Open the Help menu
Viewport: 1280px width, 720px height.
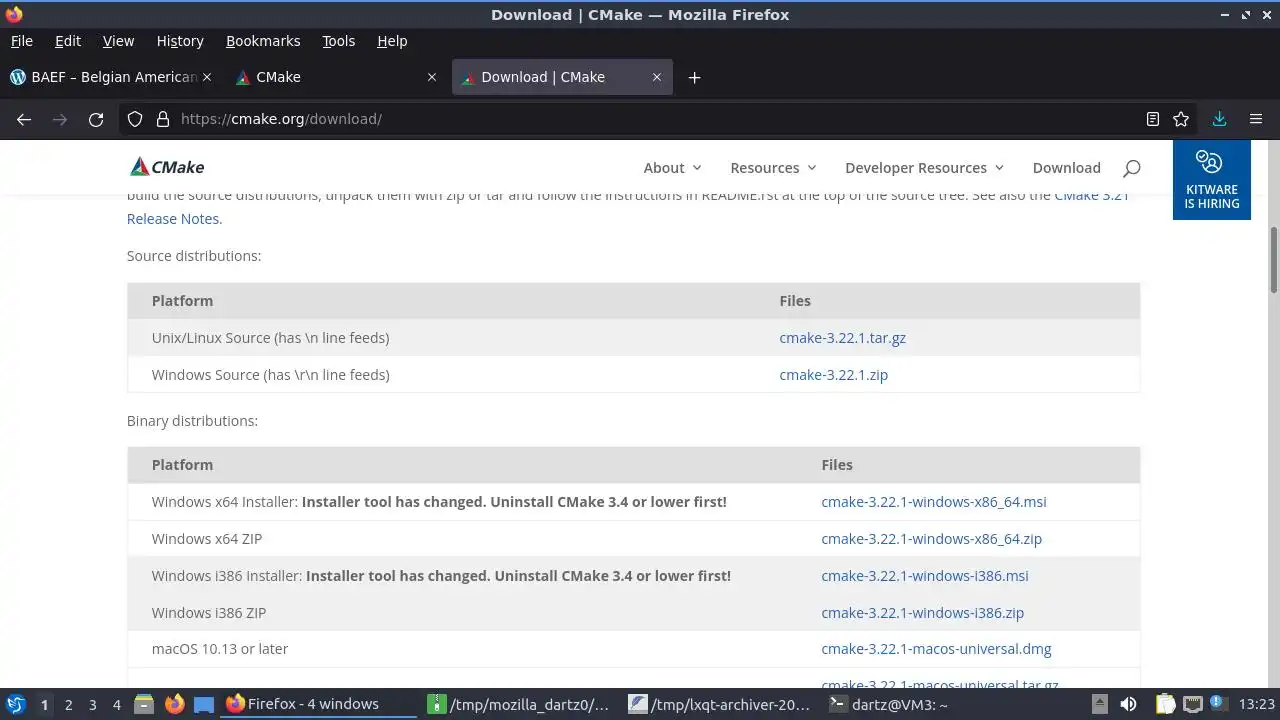[392, 41]
